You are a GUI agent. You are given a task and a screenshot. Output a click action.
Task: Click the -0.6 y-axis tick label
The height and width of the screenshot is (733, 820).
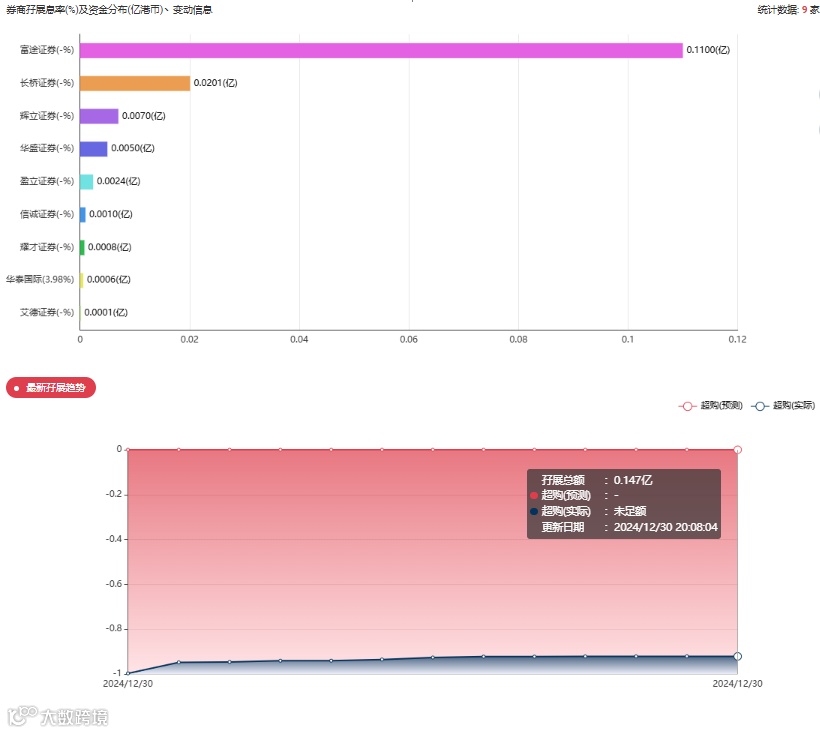[x=113, y=583]
